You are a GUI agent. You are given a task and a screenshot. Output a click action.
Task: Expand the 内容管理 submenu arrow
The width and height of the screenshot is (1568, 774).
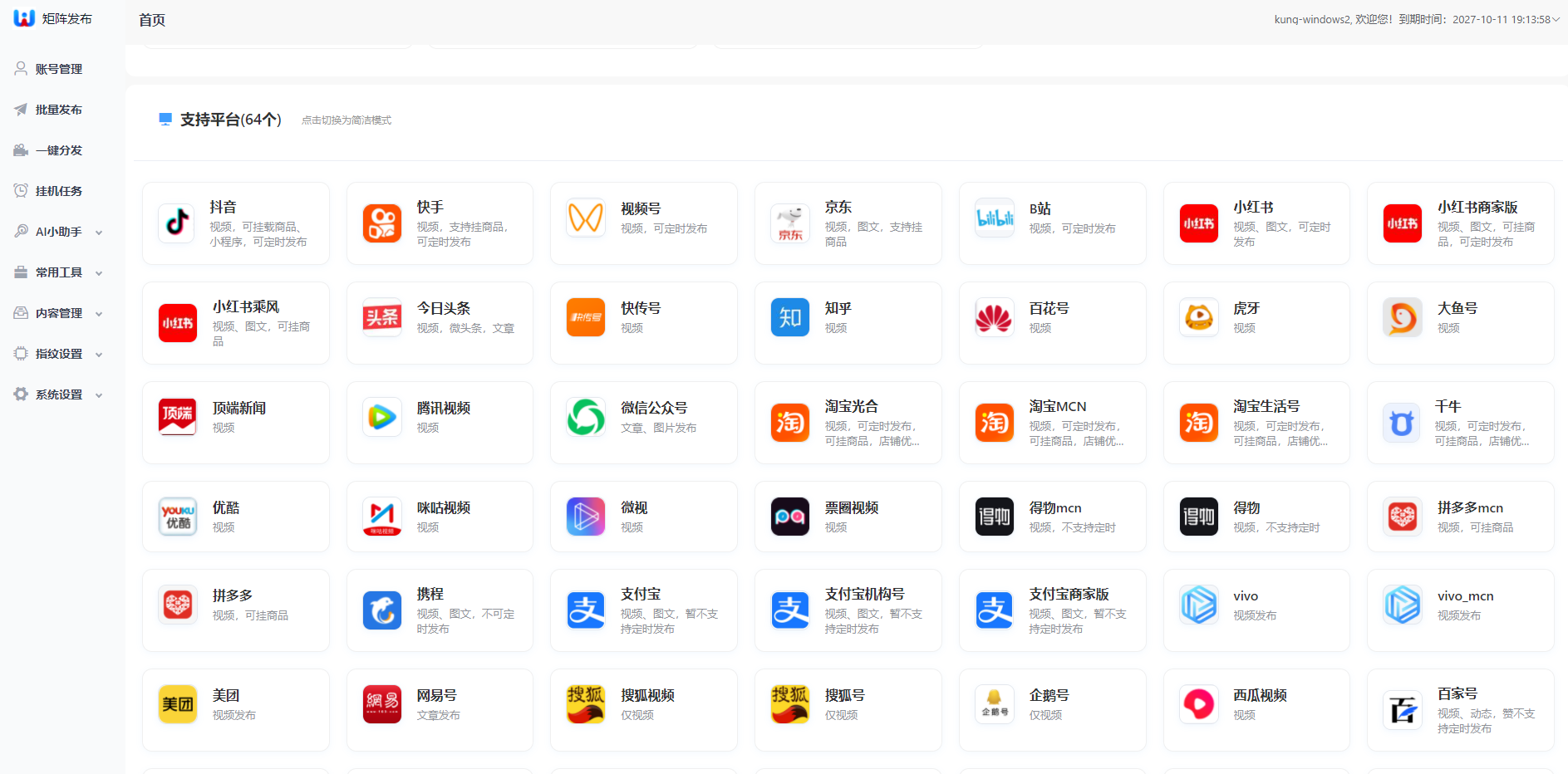coord(99,314)
